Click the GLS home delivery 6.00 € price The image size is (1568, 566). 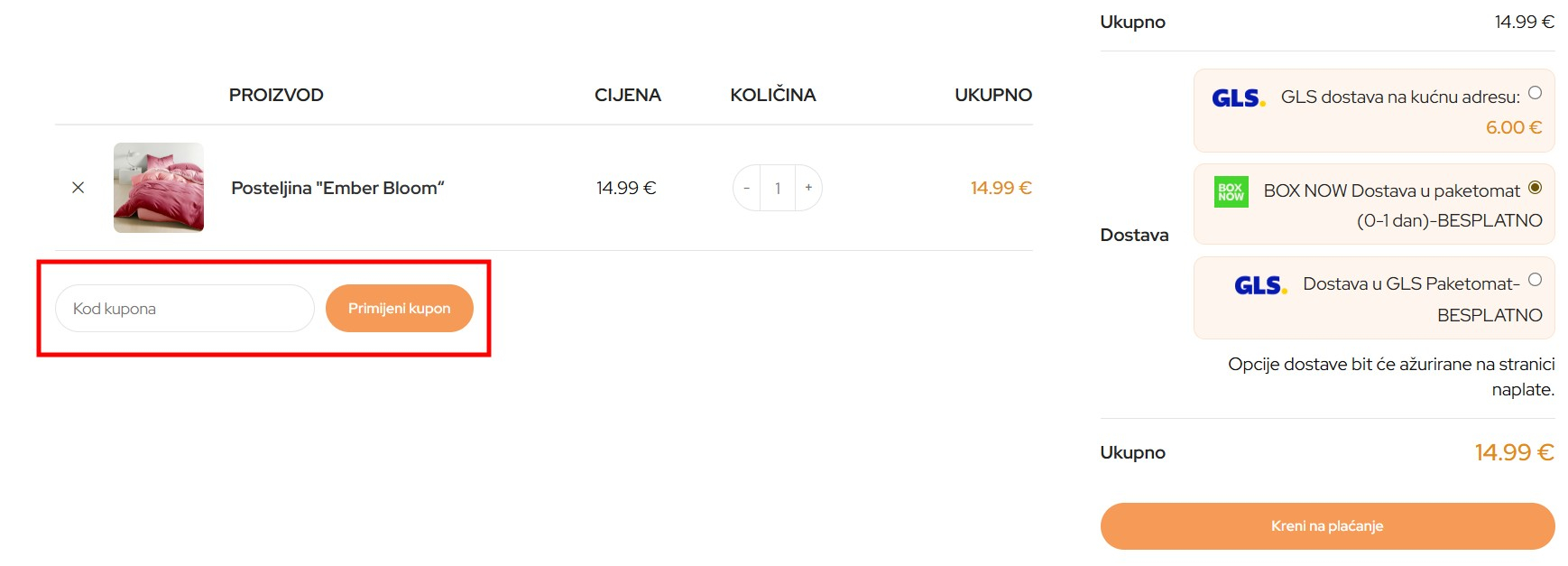point(1513,127)
